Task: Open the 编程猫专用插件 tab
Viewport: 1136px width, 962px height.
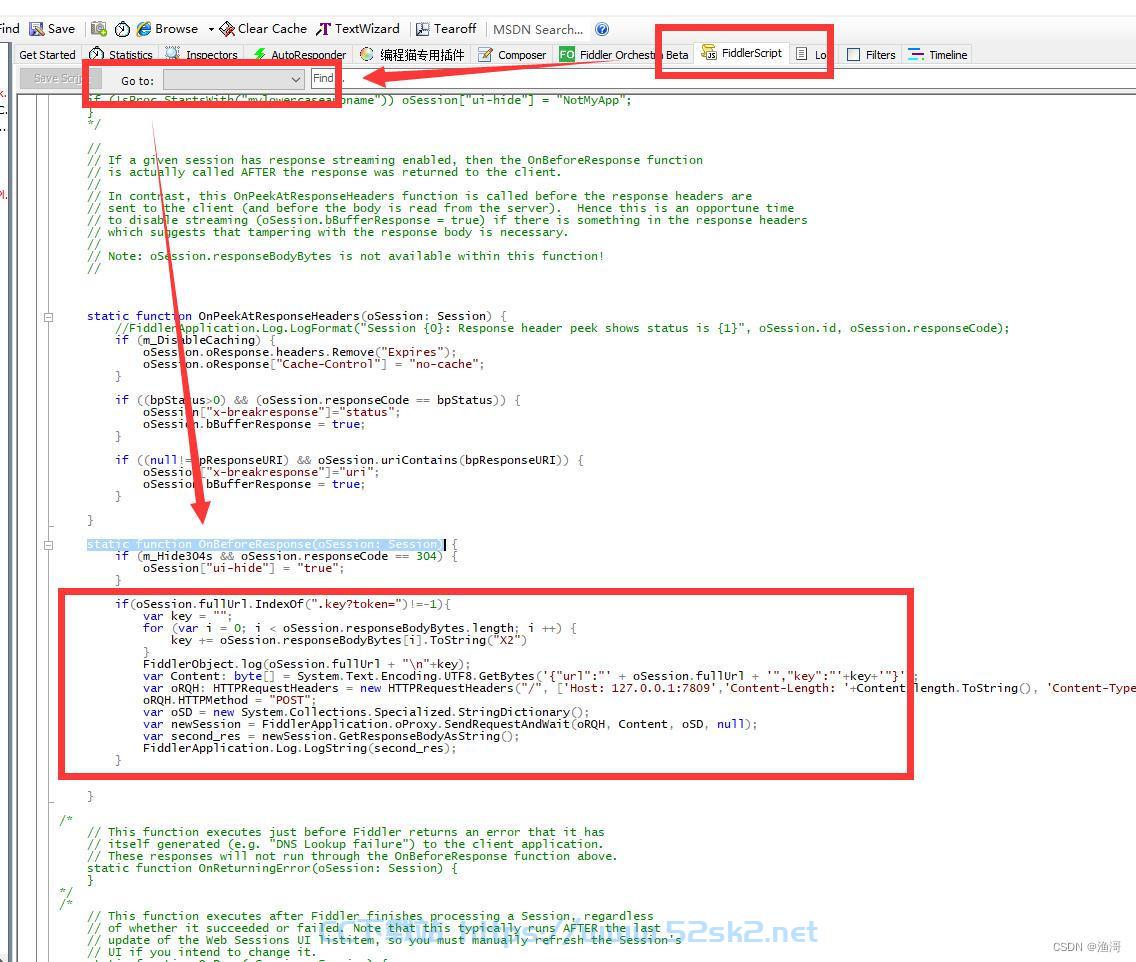Action: (x=412, y=54)
